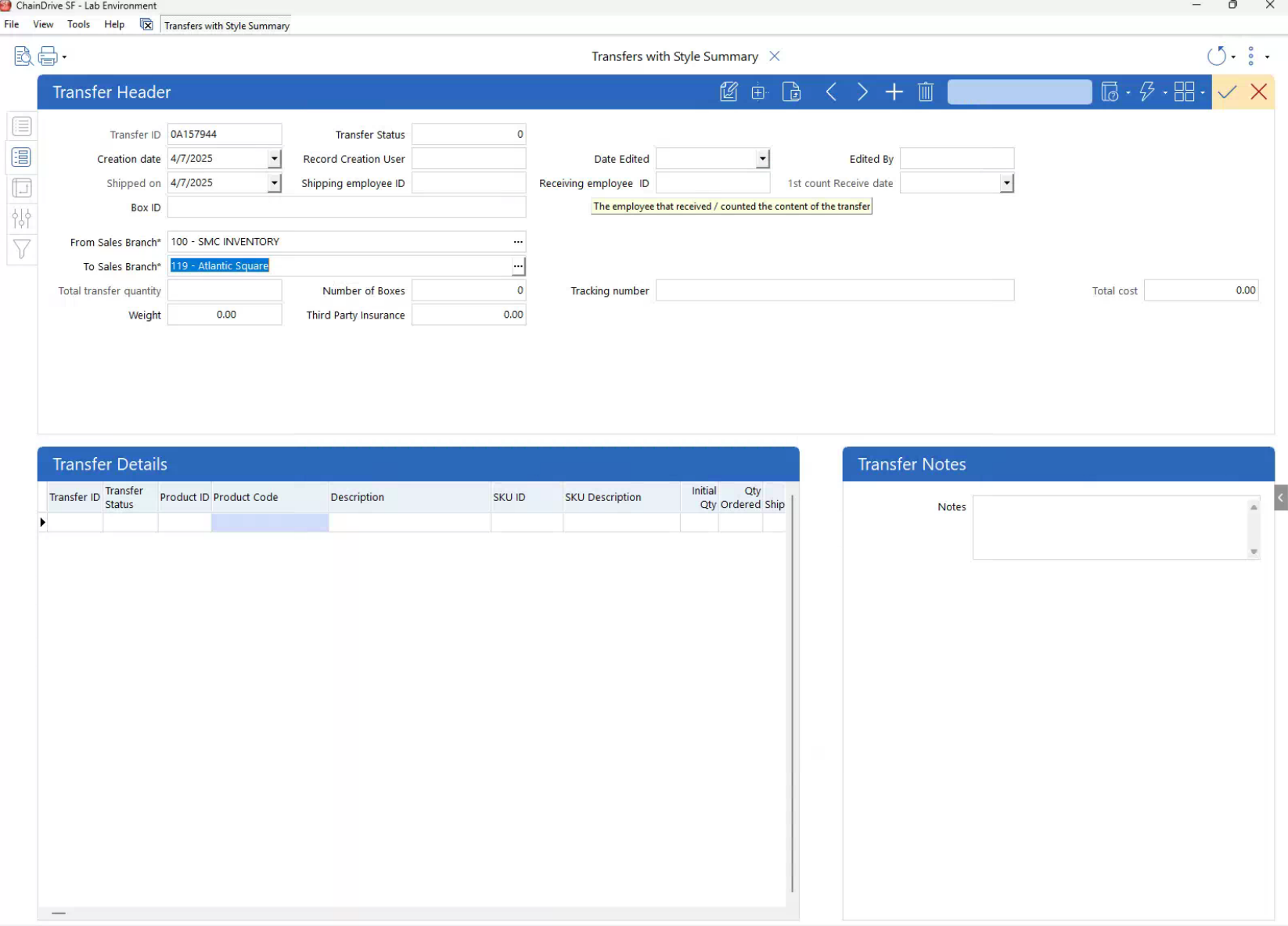Click the list view sidebar icon
Viewport: 1288px width, 926px height.
coord(22,126)
